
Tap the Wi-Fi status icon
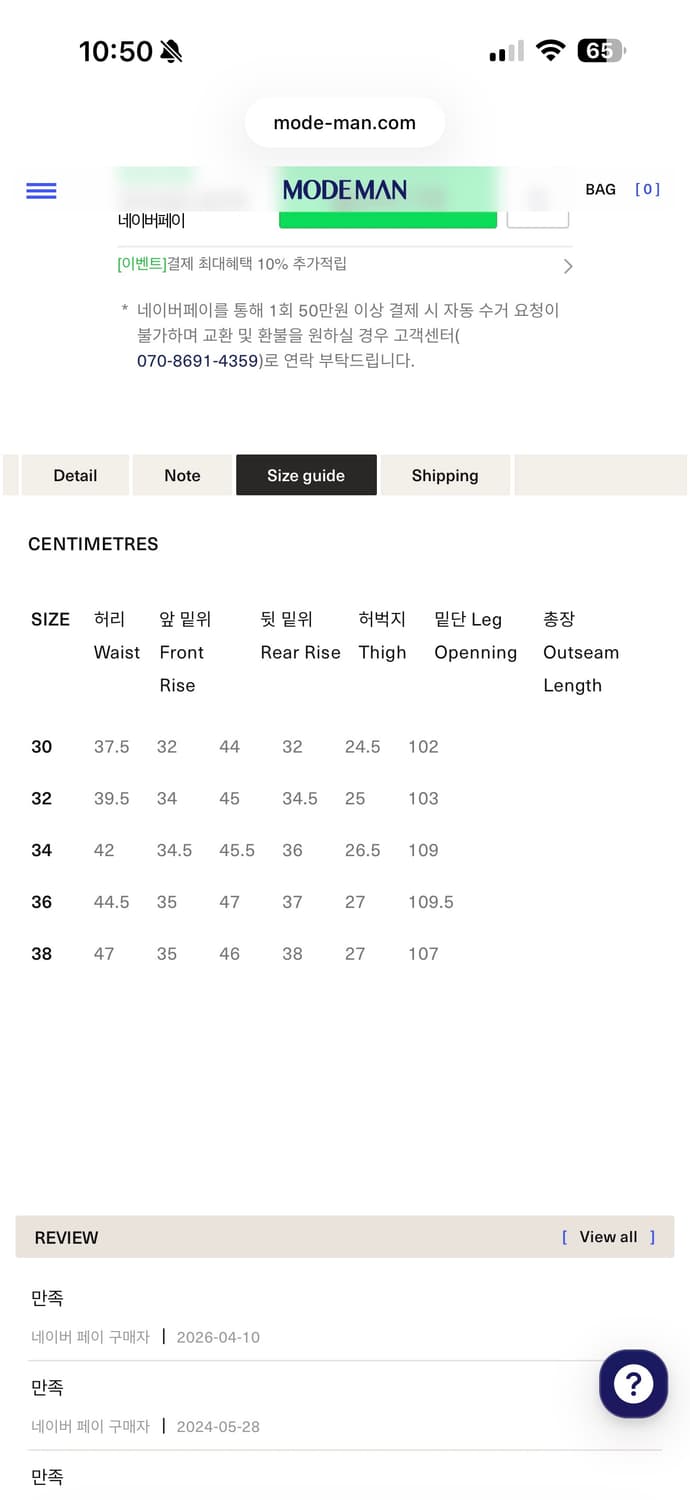(x=550, y=51)
